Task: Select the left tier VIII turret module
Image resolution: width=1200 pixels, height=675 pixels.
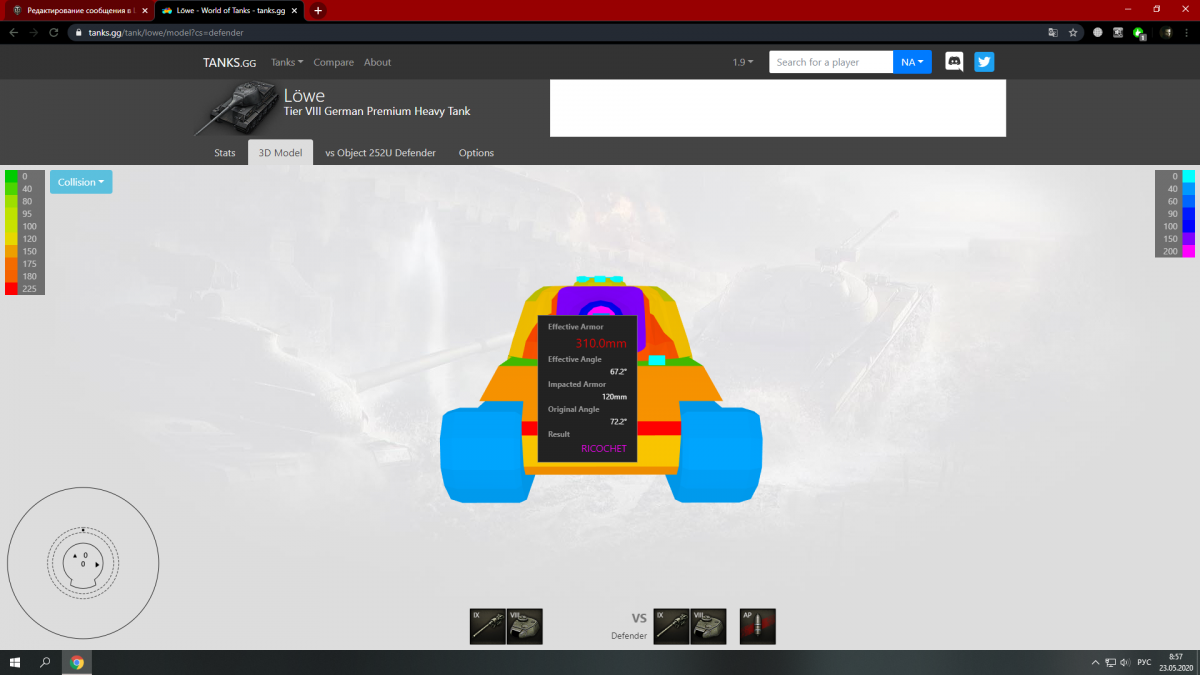Action: pyautogui.click(x=525, y=626)
